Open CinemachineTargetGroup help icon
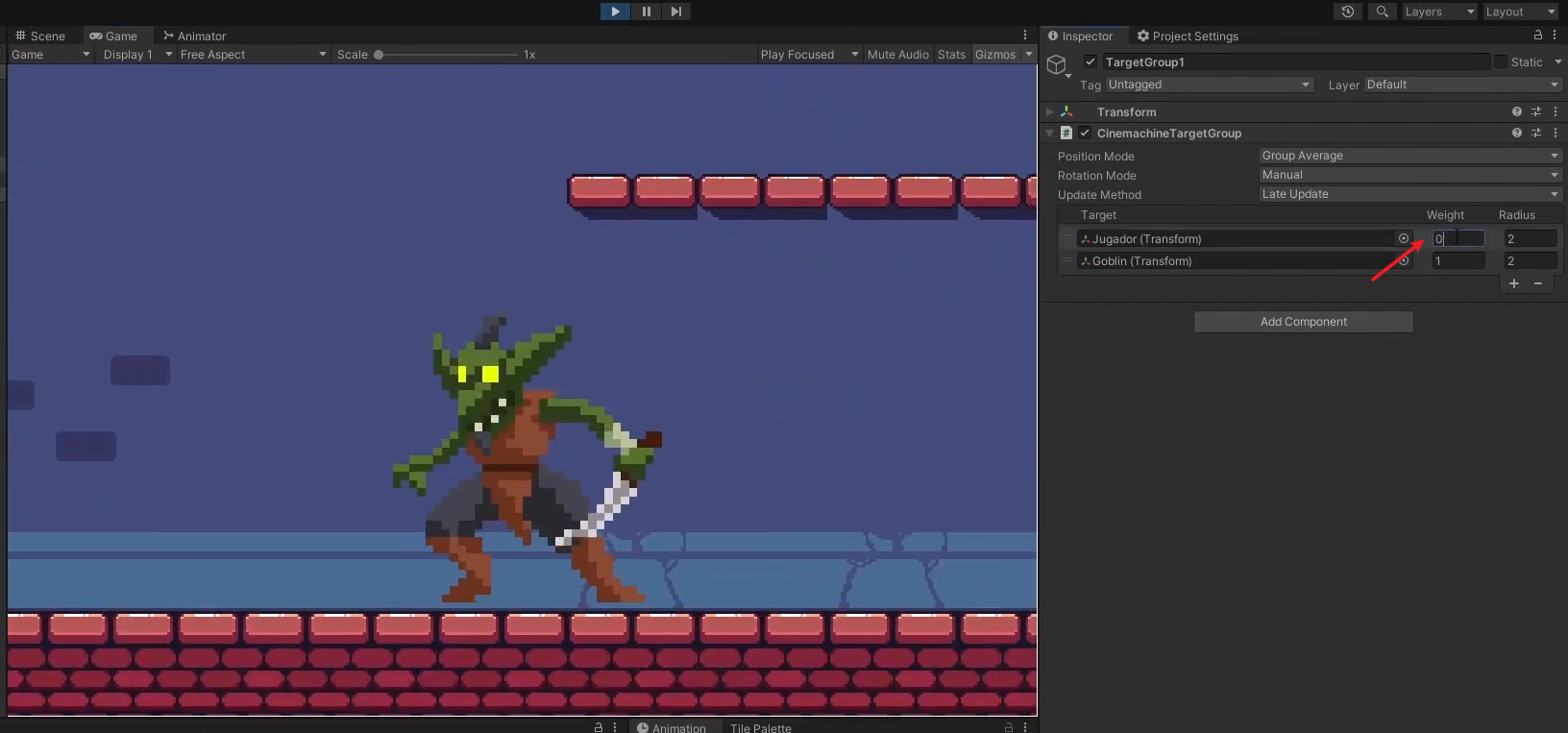The image size is (1568, 733). pos(1517,133)
